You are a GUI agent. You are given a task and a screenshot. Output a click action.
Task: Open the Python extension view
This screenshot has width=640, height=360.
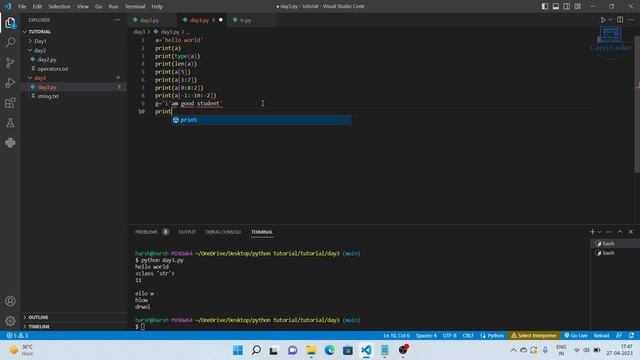[10, 142]
